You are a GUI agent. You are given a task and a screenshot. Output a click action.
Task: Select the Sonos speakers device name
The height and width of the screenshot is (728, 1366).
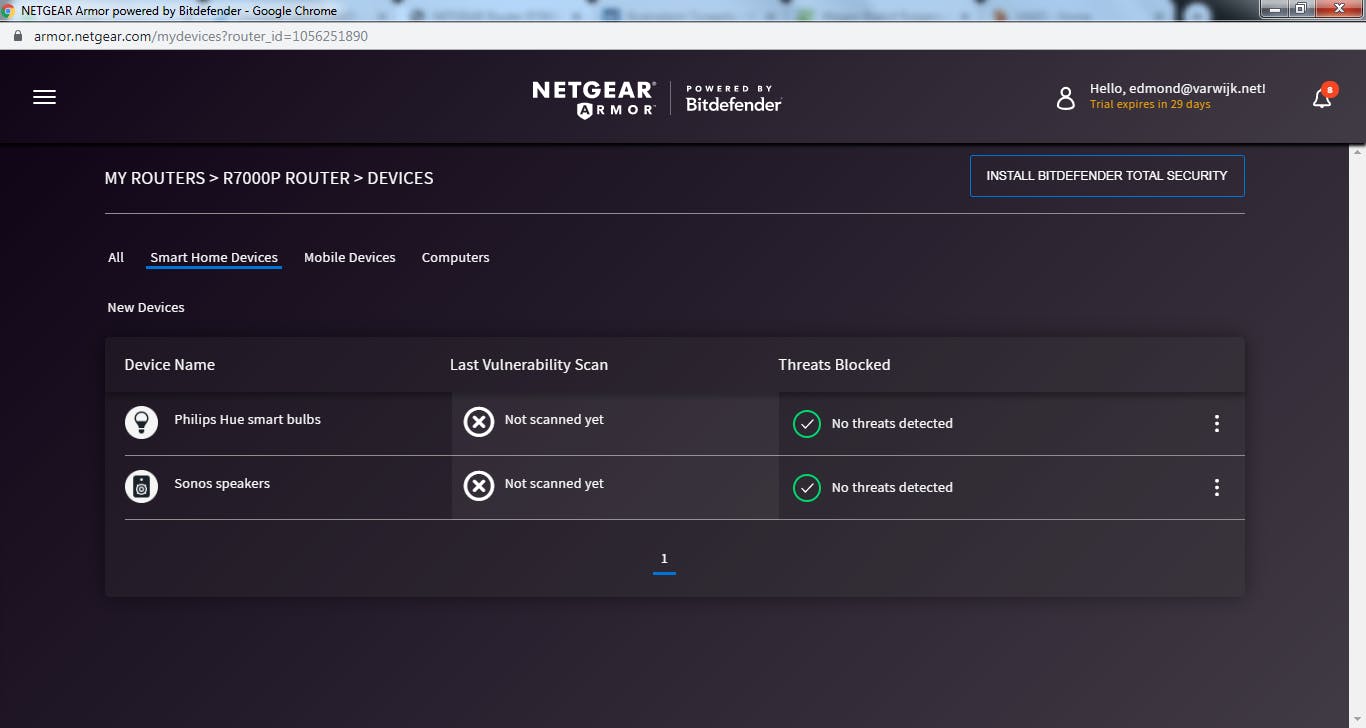pos(222,484)
